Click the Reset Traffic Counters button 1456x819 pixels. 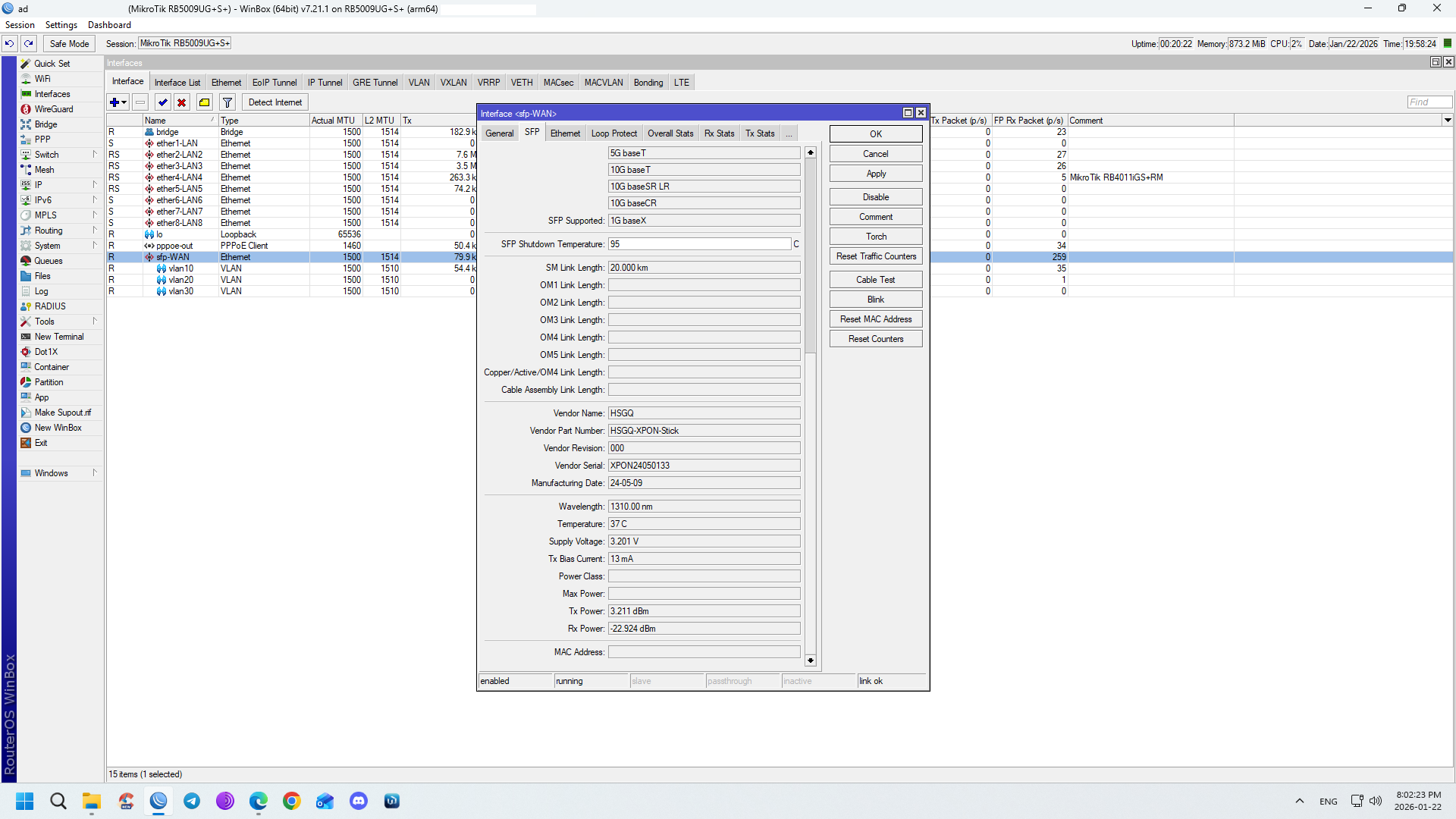[876, 256]
